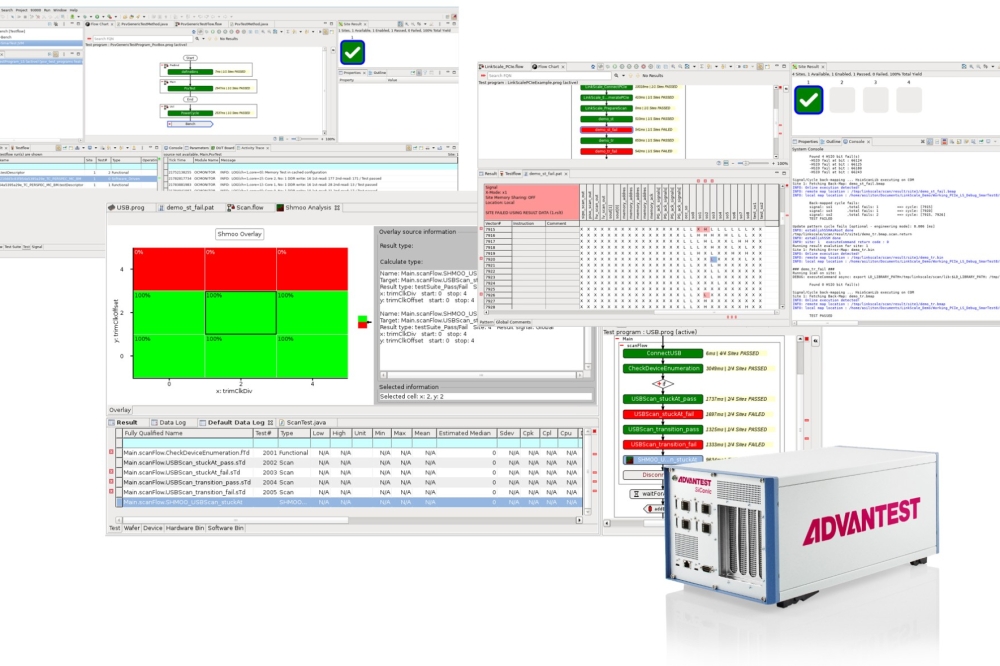Tick checkbox for USBScan_transition_fail.sTd row
Image resolution: width=1000 pixels, height=666 pixels.
point(119,492)
